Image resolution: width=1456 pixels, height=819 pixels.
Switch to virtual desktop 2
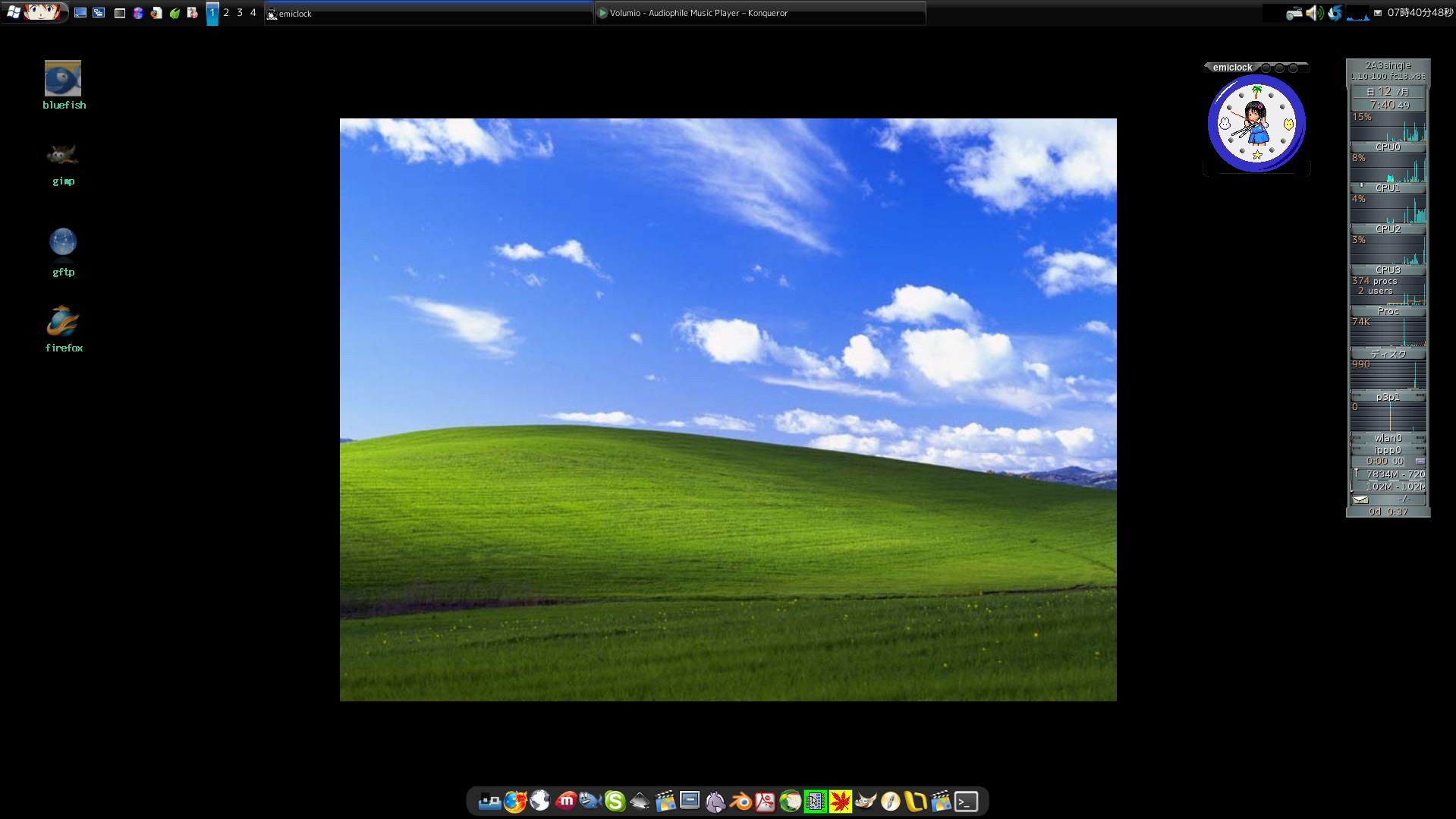pos(226,12)
